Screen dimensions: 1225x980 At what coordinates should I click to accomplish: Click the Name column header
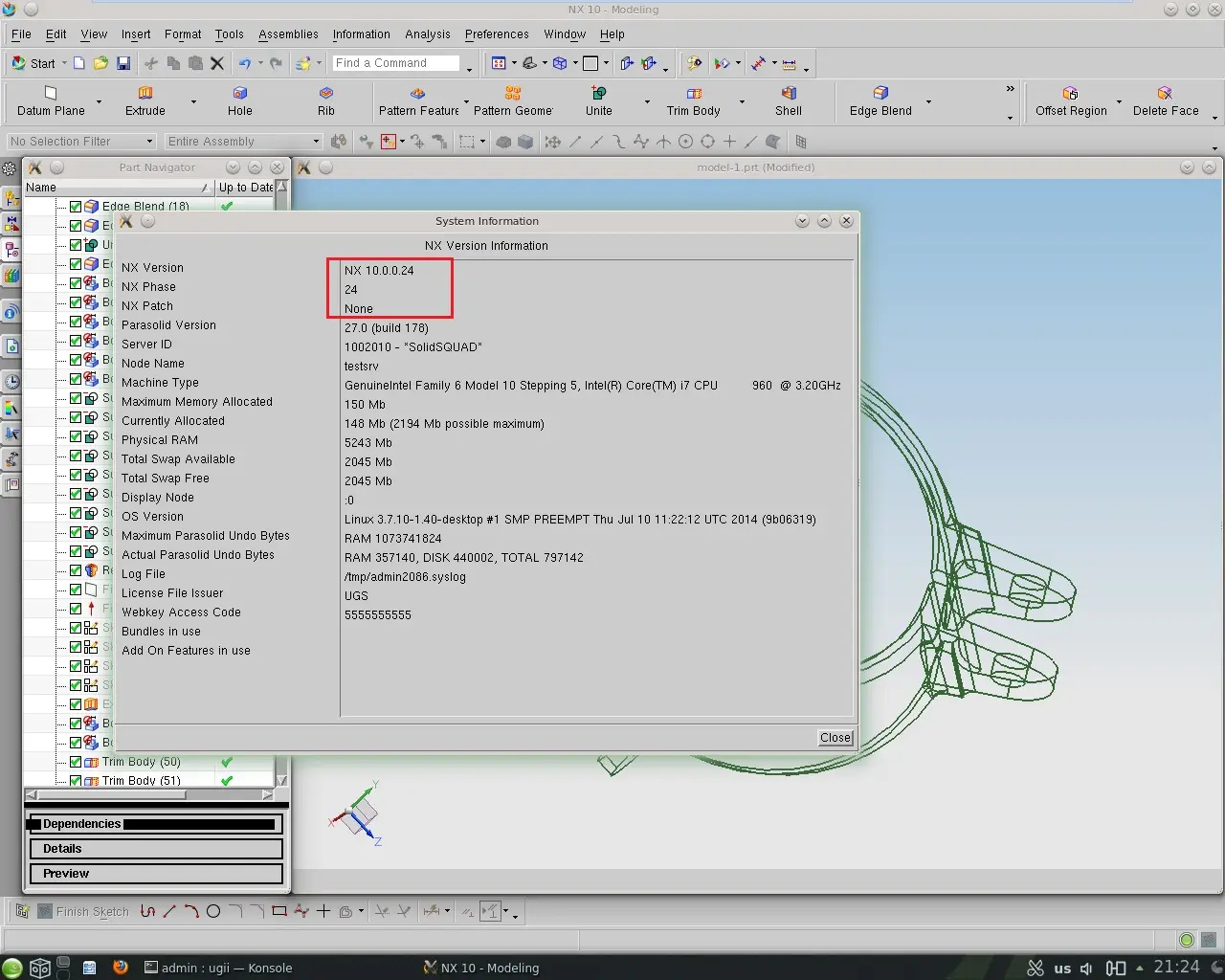pos(118,188)
